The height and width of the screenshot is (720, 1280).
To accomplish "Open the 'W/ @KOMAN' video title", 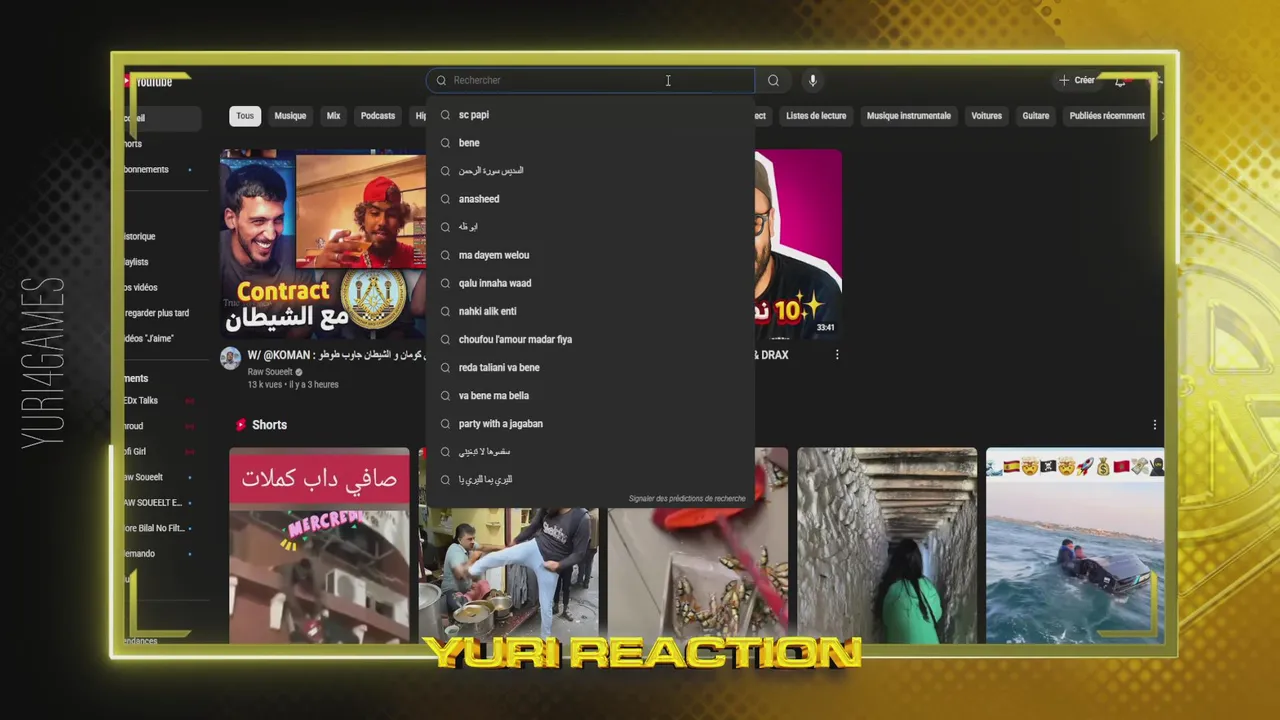I will (338, 355).
